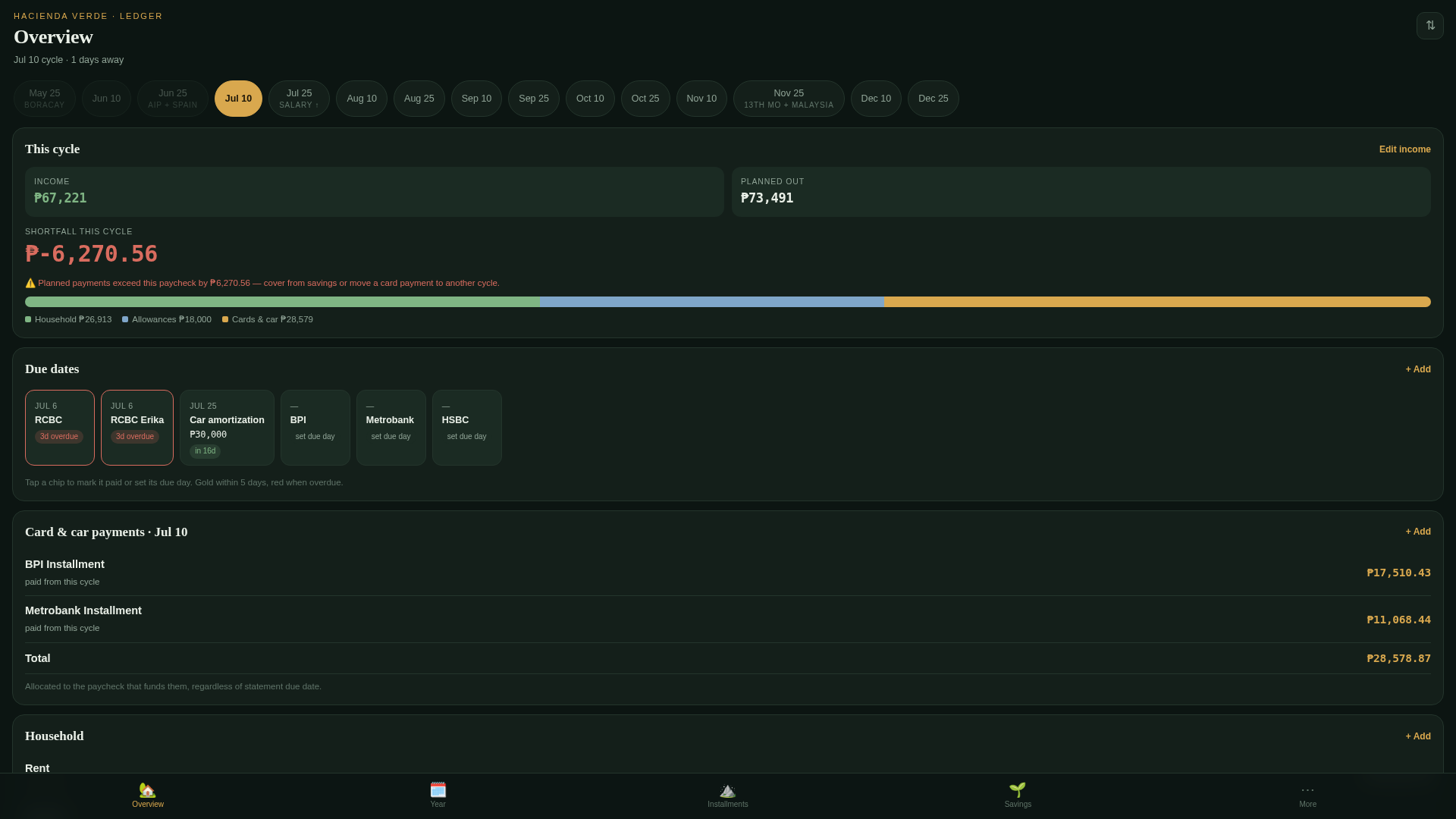The height and width of the screenshot is (819, 1456).
Task: Open the Overview house icon in bottom nav
Action: pos(148,789)
